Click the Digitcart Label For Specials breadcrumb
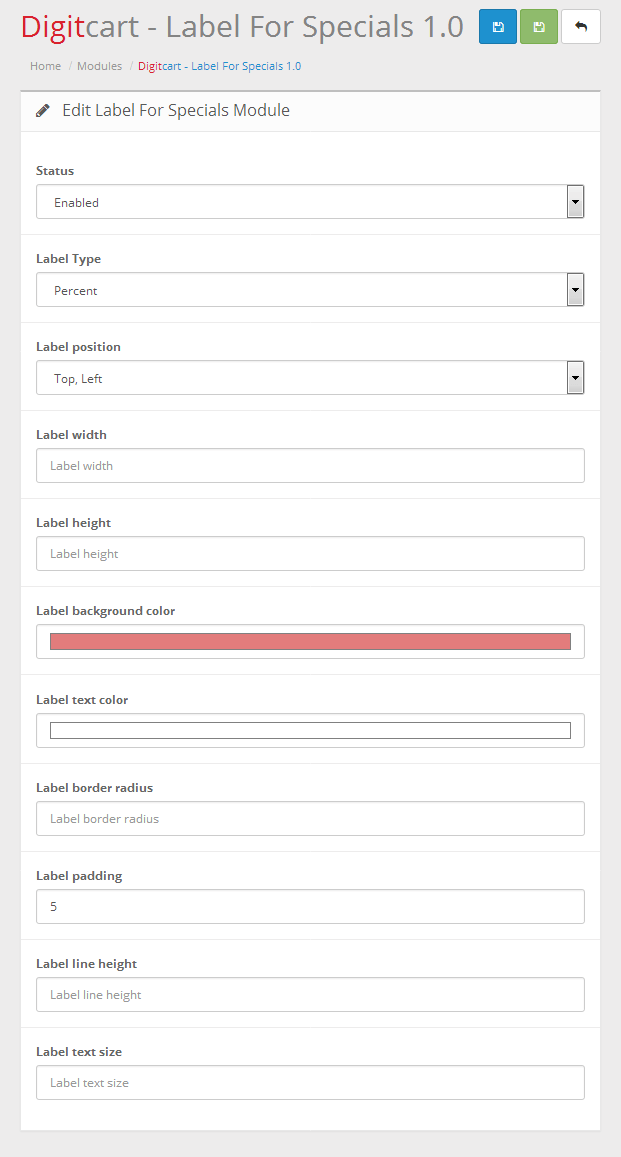621x1157 pixels. click(219, 66)
